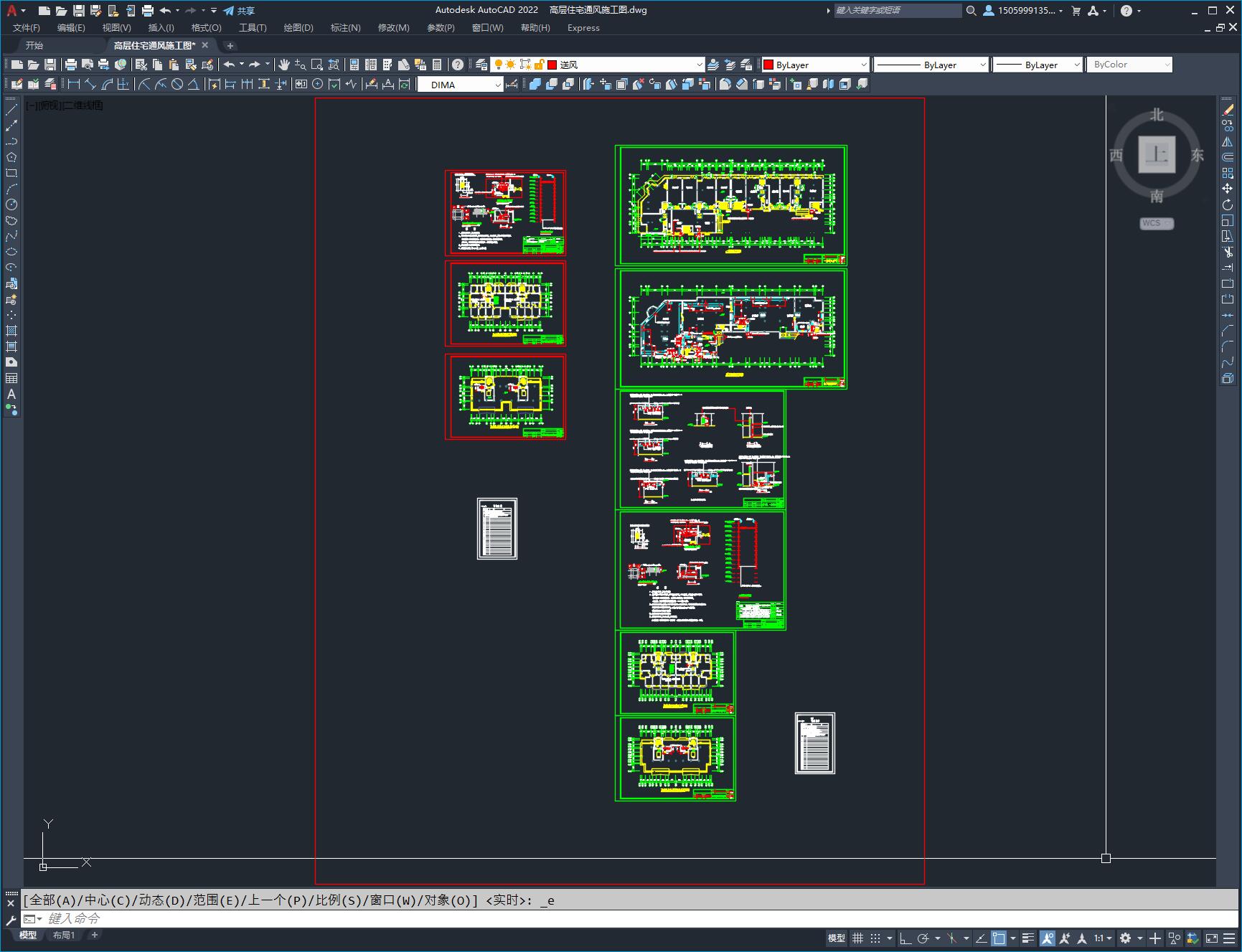Image resolution: width=1242 pixels, height=952 pixels.
Task: Open the 标注(N) menu
Action: pyautogui.click(x=345, y=28)
